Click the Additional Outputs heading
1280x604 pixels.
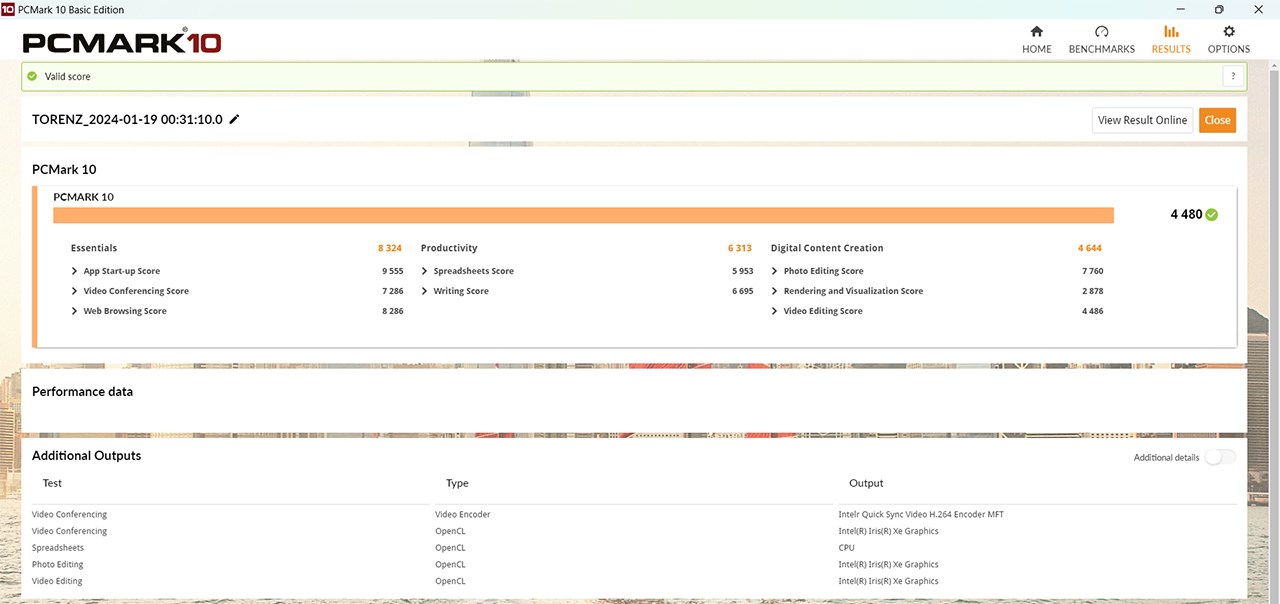87,456
